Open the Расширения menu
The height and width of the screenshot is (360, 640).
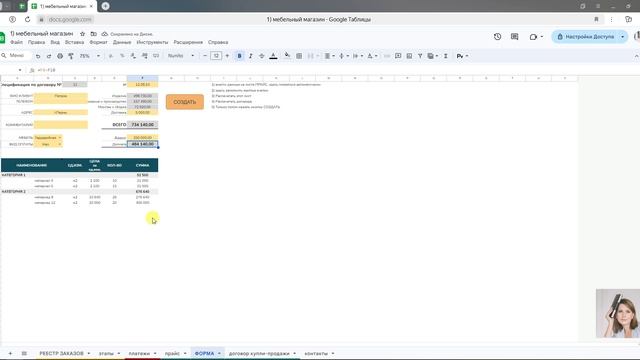click(x=188, y=42)
